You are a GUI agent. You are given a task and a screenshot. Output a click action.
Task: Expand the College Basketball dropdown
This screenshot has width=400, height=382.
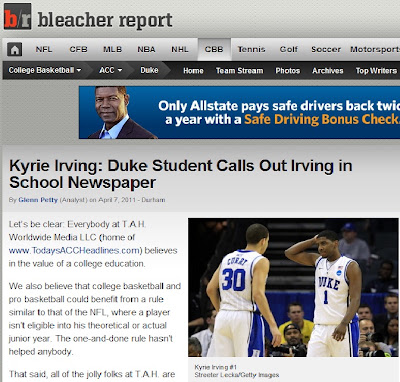(x=45, y=70)
